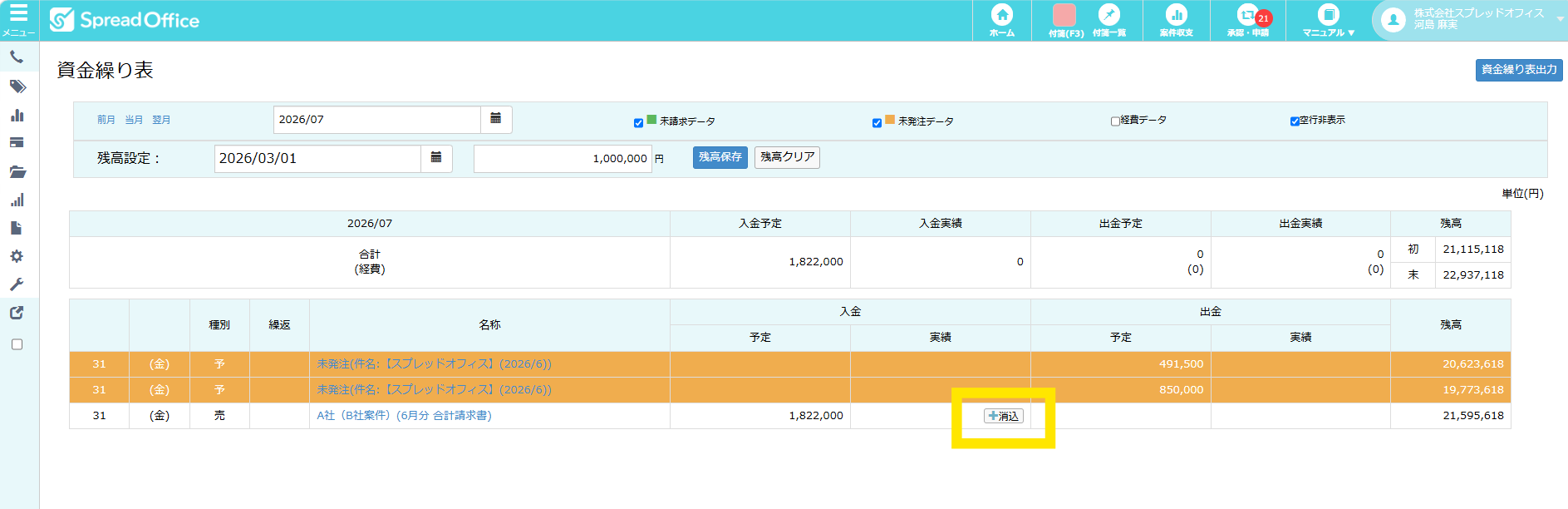Screen dimensions: 1568x509
Task: Open the bar chart sidebar icon
Action: point(17,115)
